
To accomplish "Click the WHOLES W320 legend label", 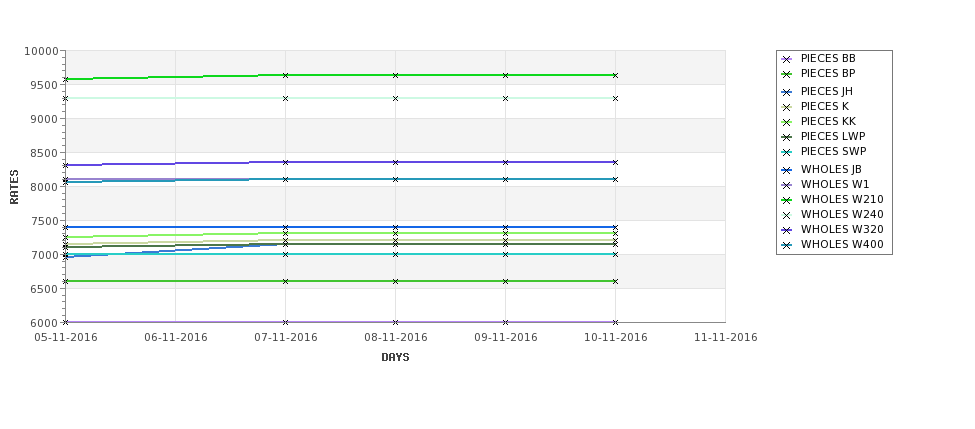I will pyautogui.click(x=842, y=229).
